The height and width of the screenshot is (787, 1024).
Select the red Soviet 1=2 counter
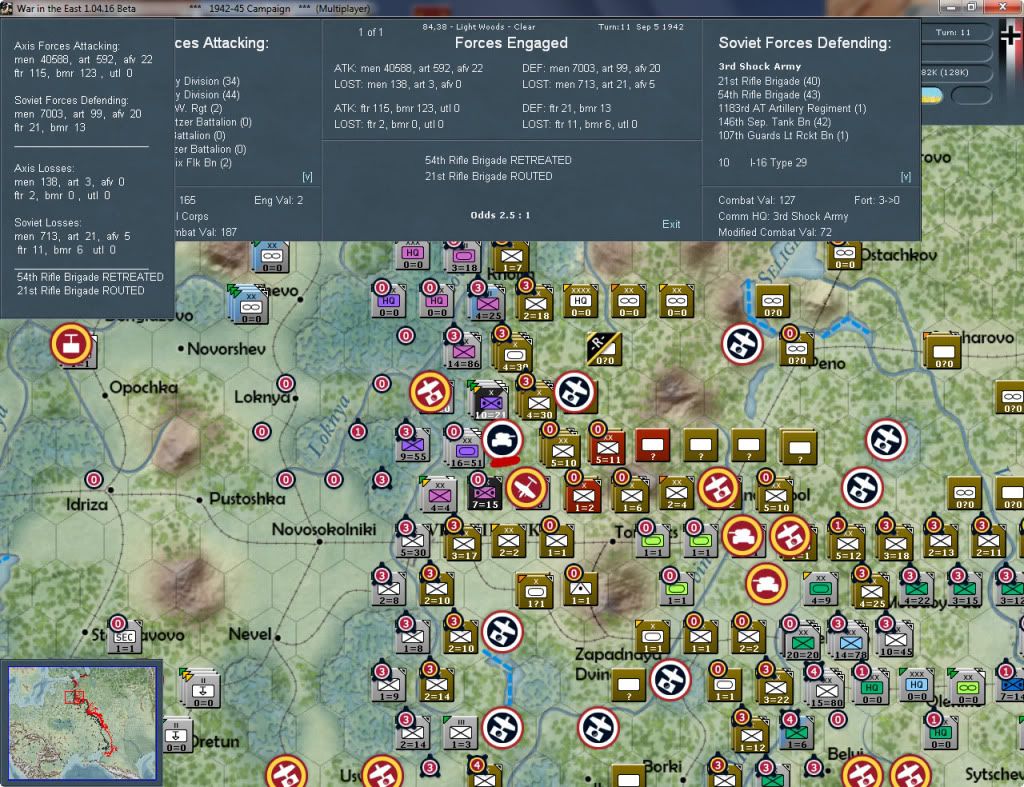pyautogui.click(x=583, y=496)
